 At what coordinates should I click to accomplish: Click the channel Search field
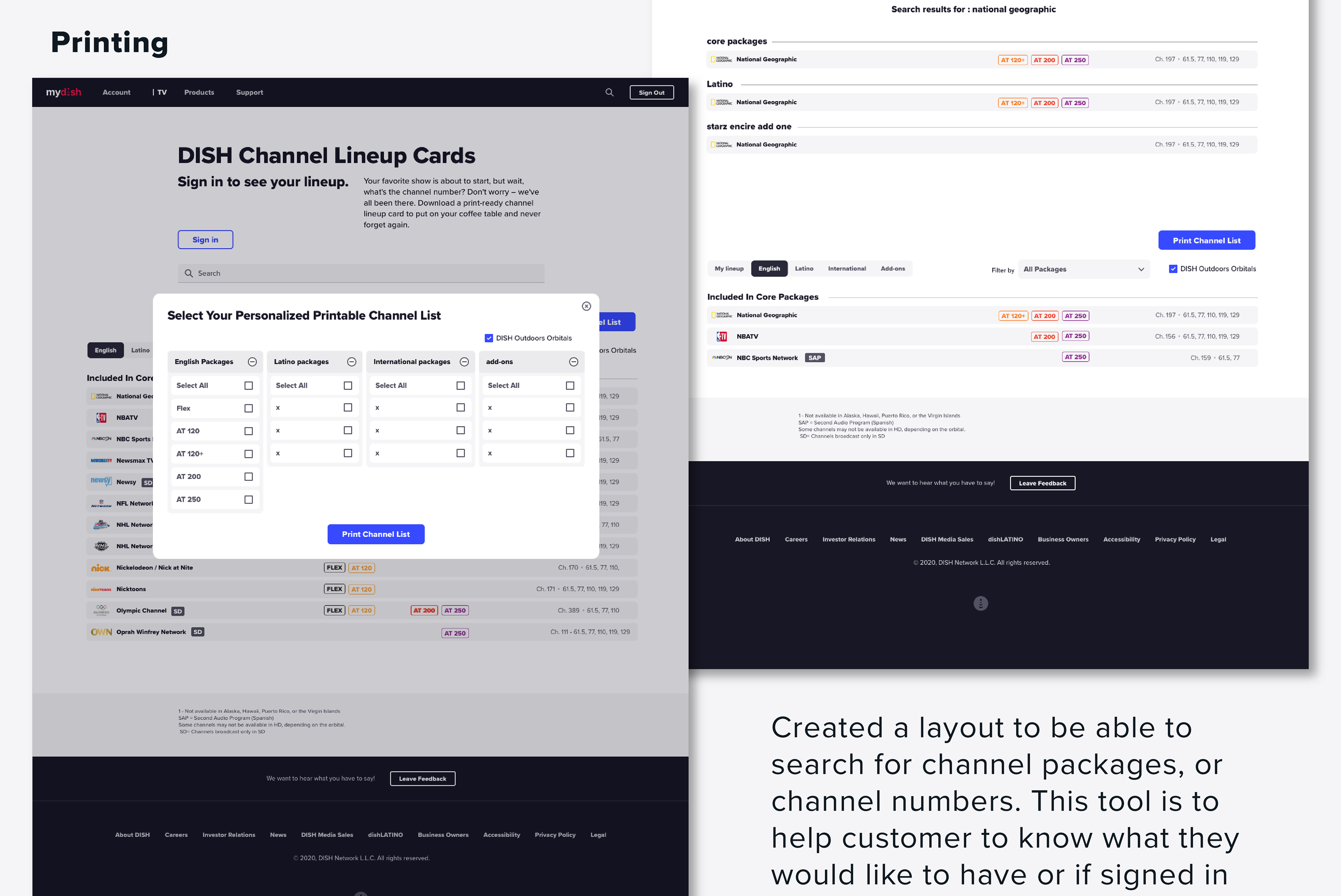(361, 273)
